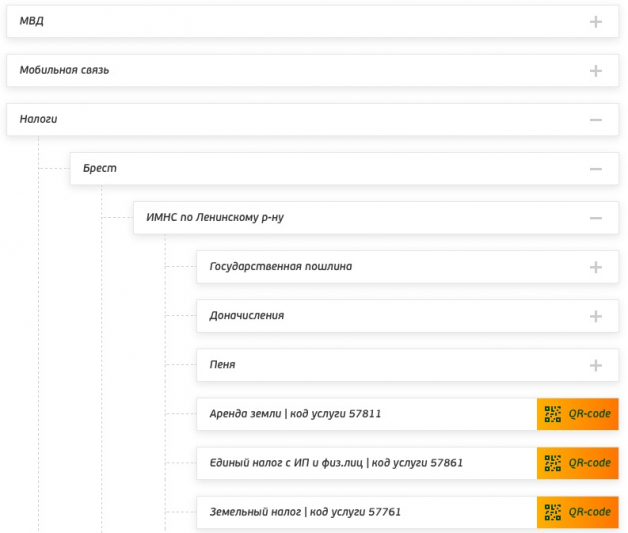Click the plus icon beside Государственная пошлина

pos(596,267)
